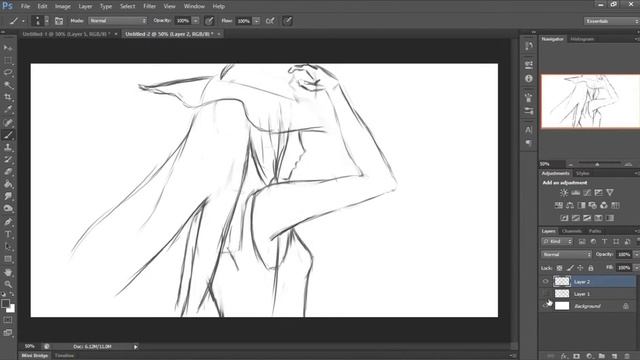Open the Styles panel tab
Viewport: 640px width, 360px height.
click(582, 173)
